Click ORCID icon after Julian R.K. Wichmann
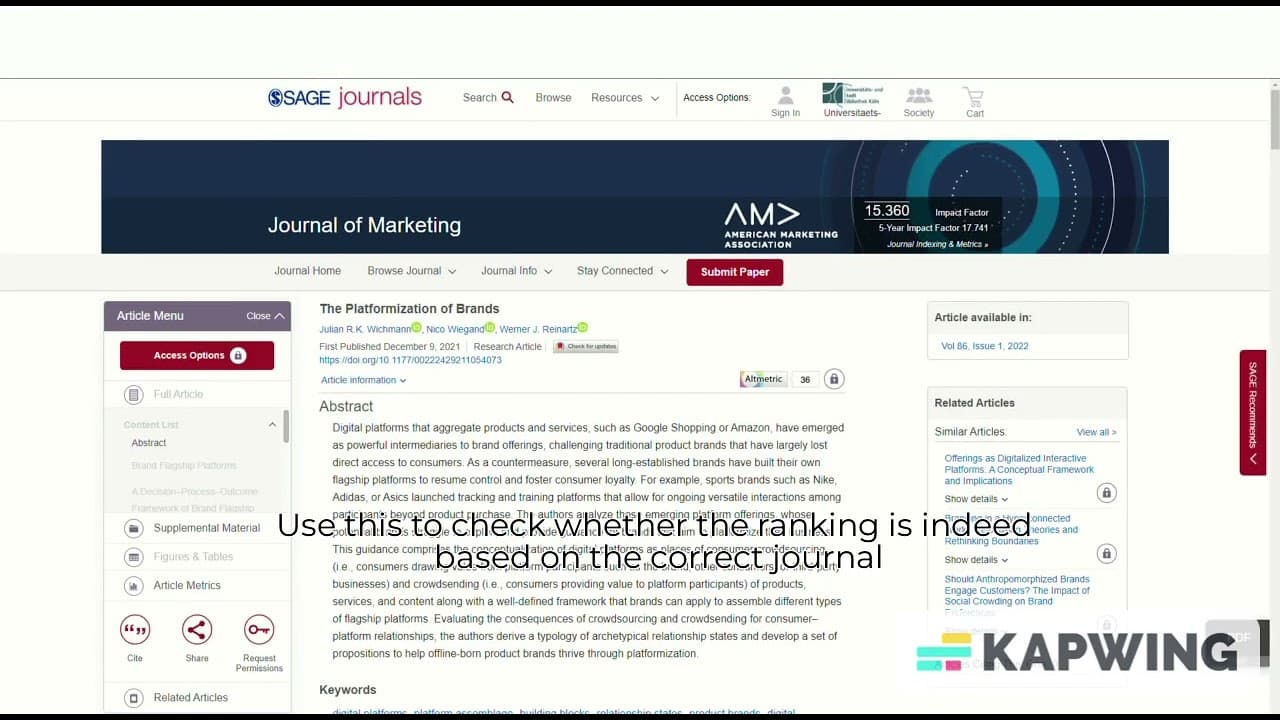The height and width of the screenshot is (720, 1280). (x=417, y=328)
